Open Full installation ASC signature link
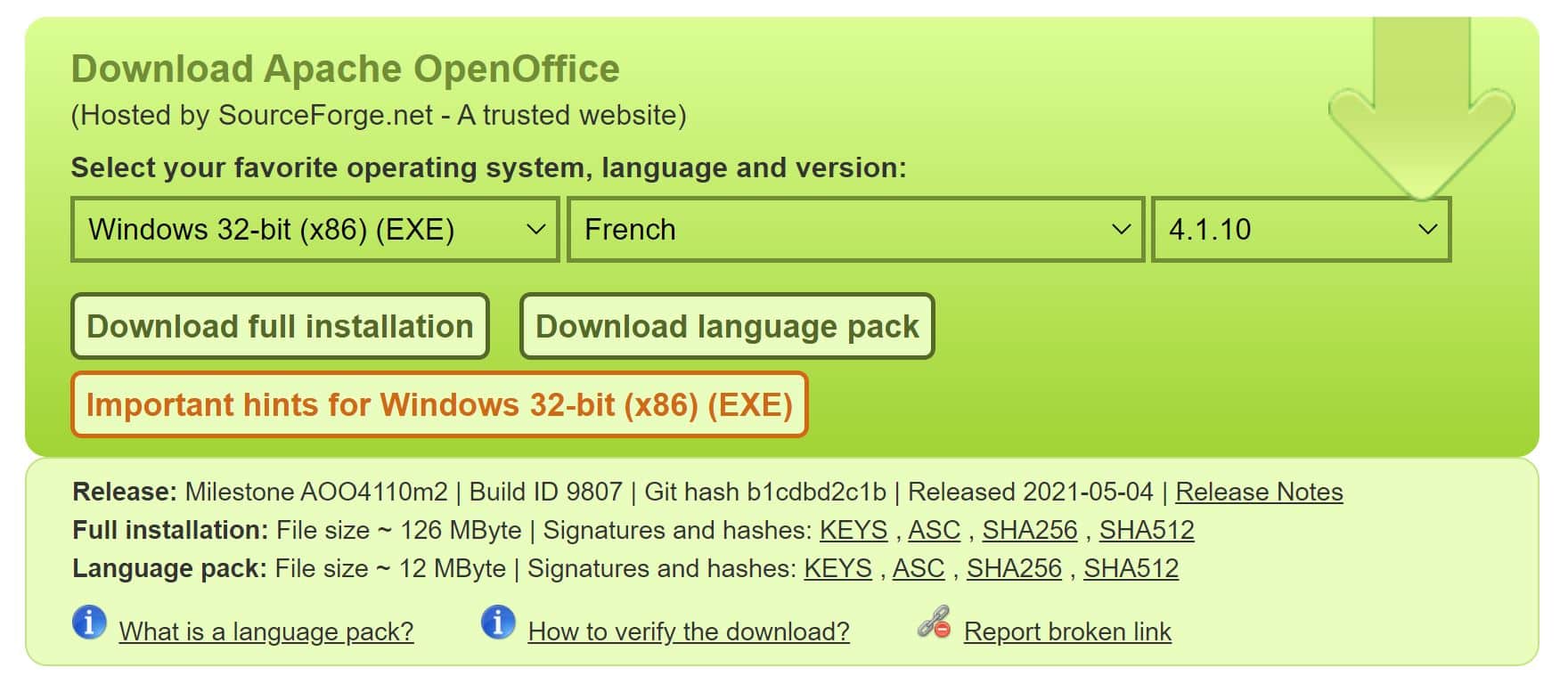The image size is (1568, 684). click(934, 531)
